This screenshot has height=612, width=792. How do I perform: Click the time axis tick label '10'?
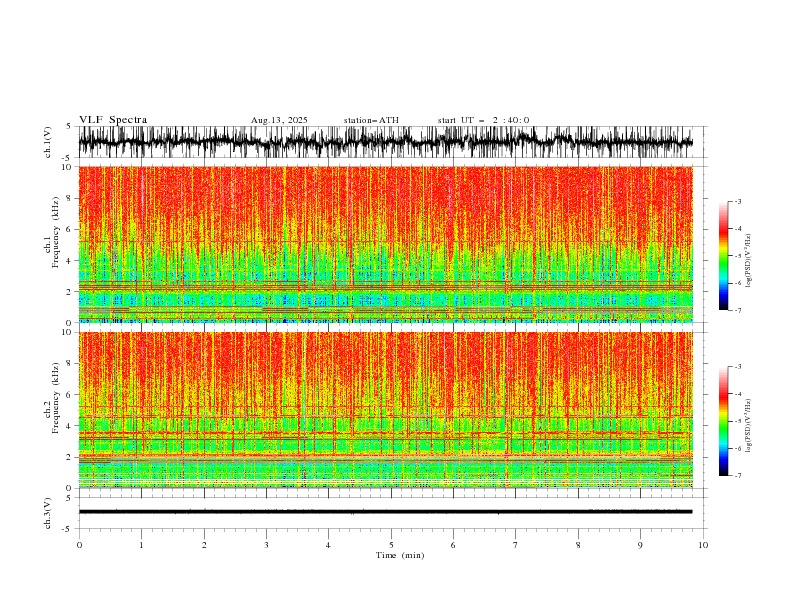click(703, 545)
